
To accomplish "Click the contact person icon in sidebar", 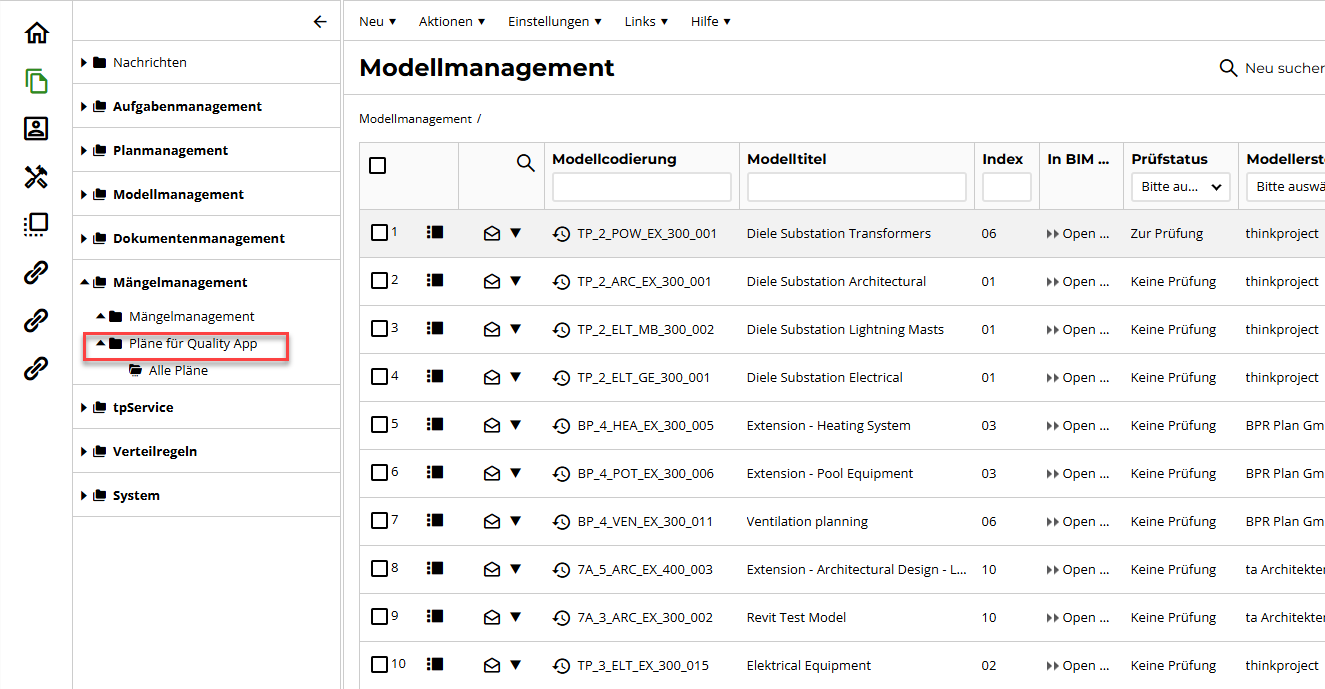I will [x=36, y=128].
